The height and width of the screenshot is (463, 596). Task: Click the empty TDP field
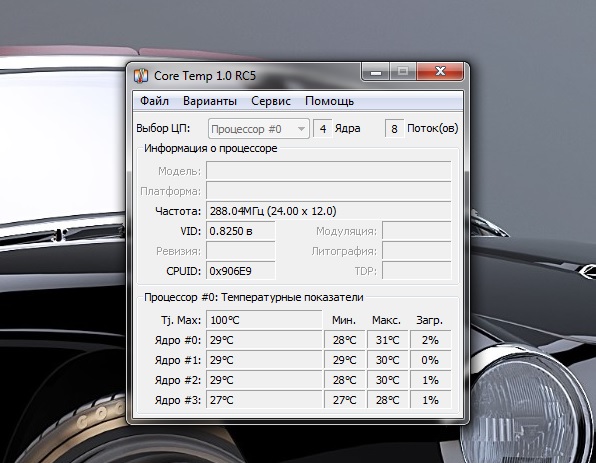coord(417,271)
